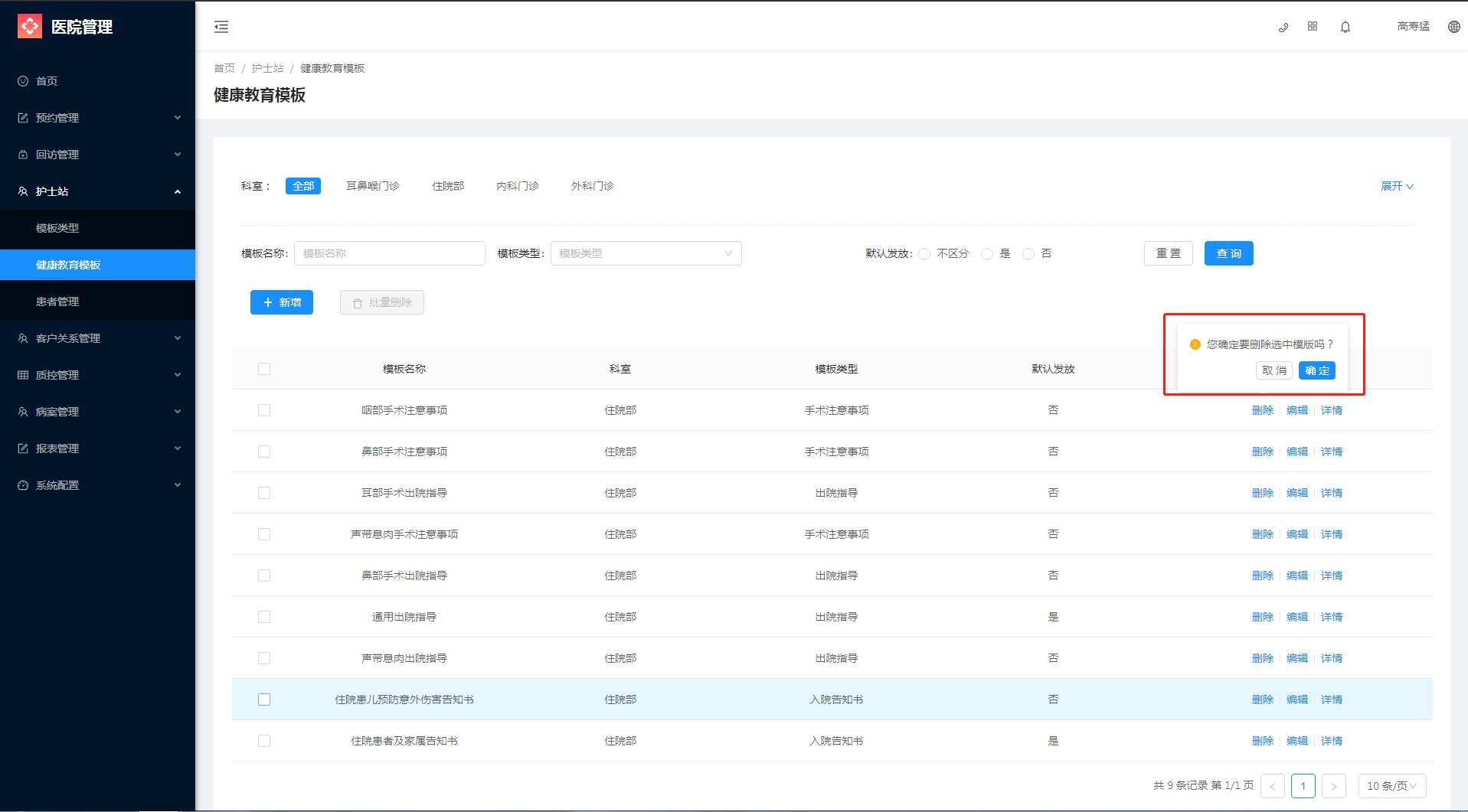The width and height of the screenshot is (1468, 812).
Task: Click the 客户关系管理 icon in the sidebar
Action: point(23,338)
